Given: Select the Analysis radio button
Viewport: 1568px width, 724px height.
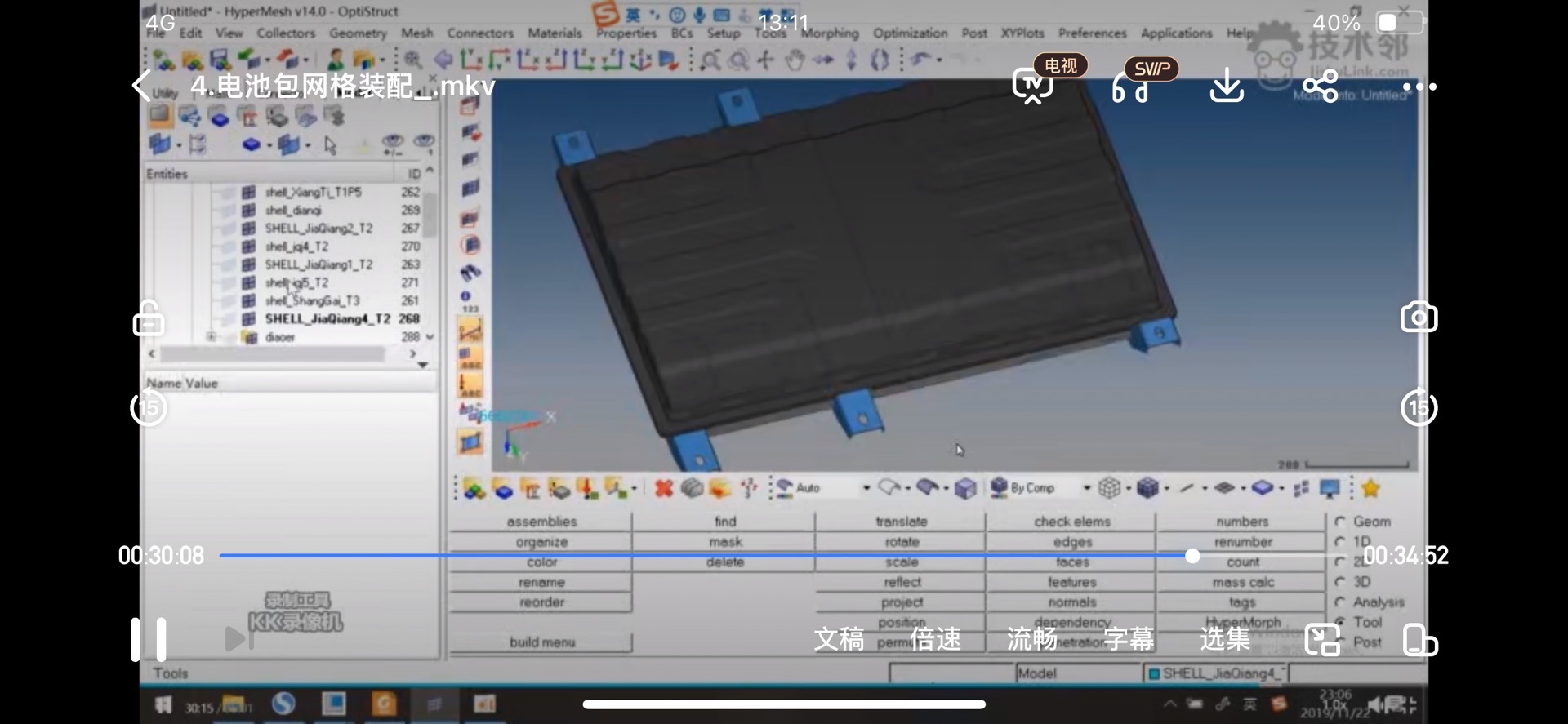Looking at the screenshot, I should point(1340,602).
